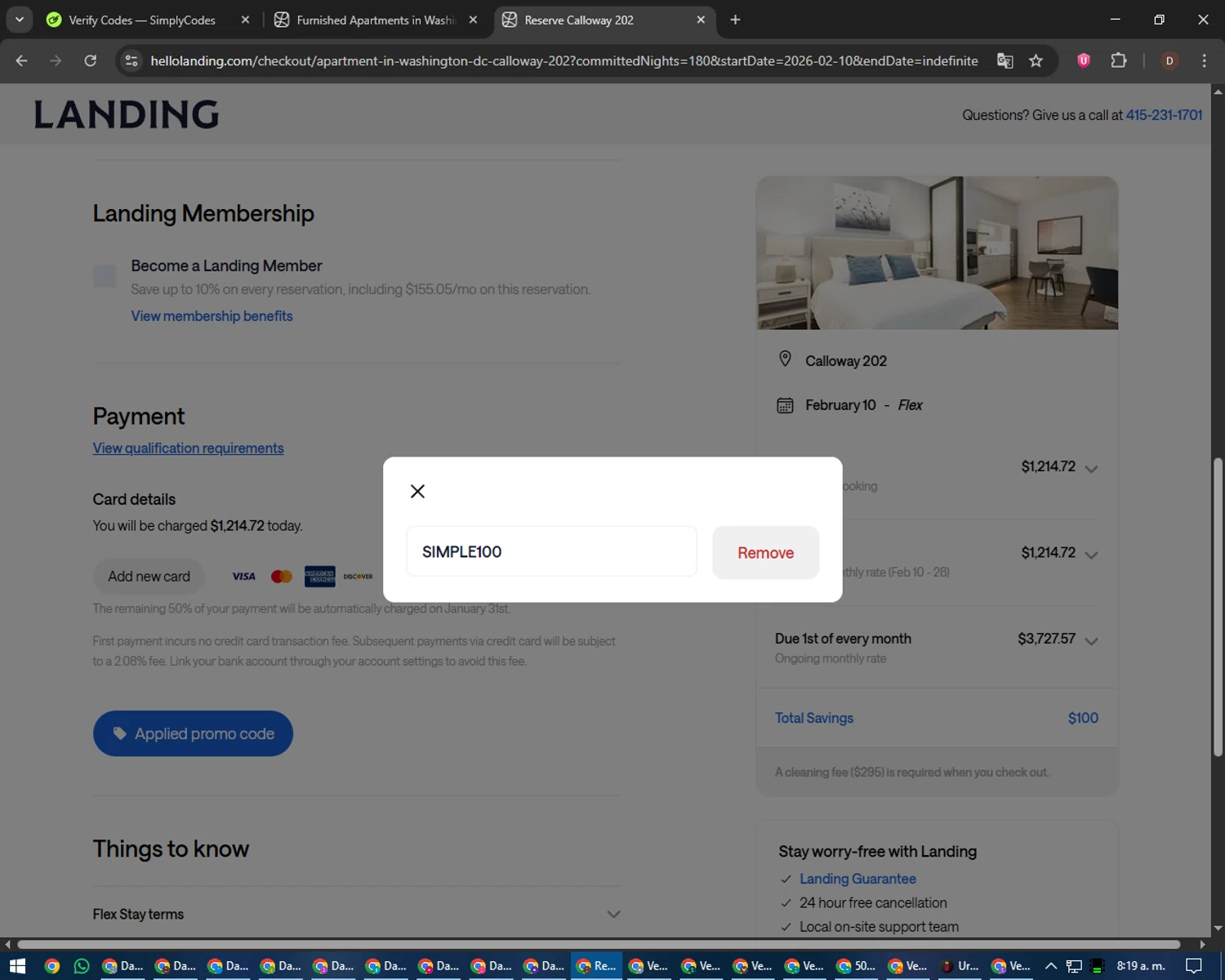
Task: Open View qualification requirements link
Action: click(x=188, y=448)
